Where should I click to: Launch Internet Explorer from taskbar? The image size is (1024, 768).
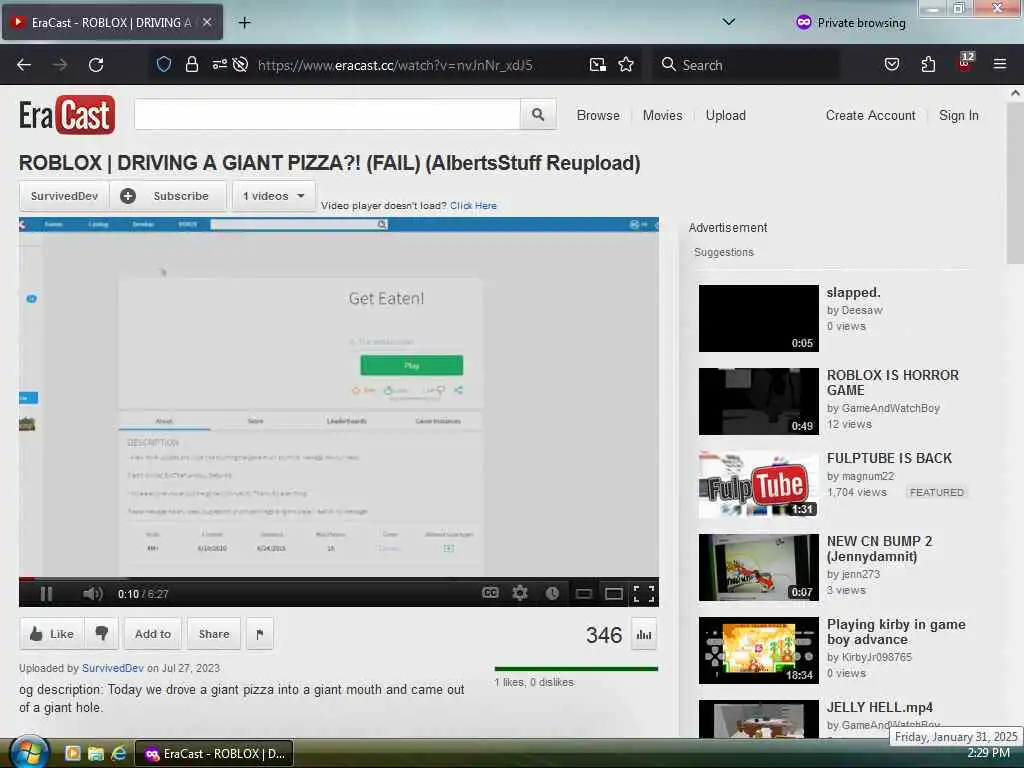tap(118, 754)
